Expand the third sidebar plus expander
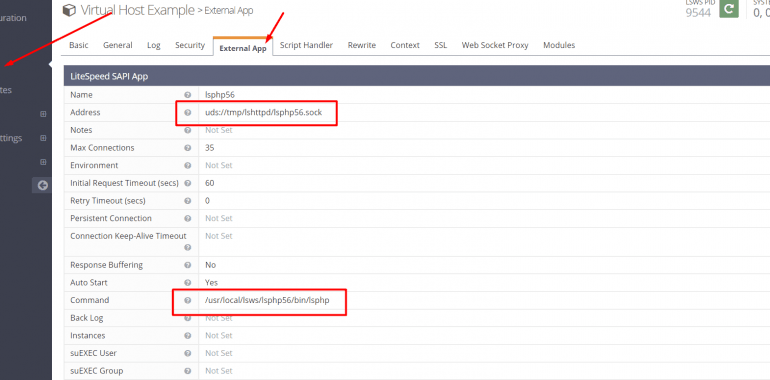This screenshot has height=380, width=770. [x=43, y=162]
